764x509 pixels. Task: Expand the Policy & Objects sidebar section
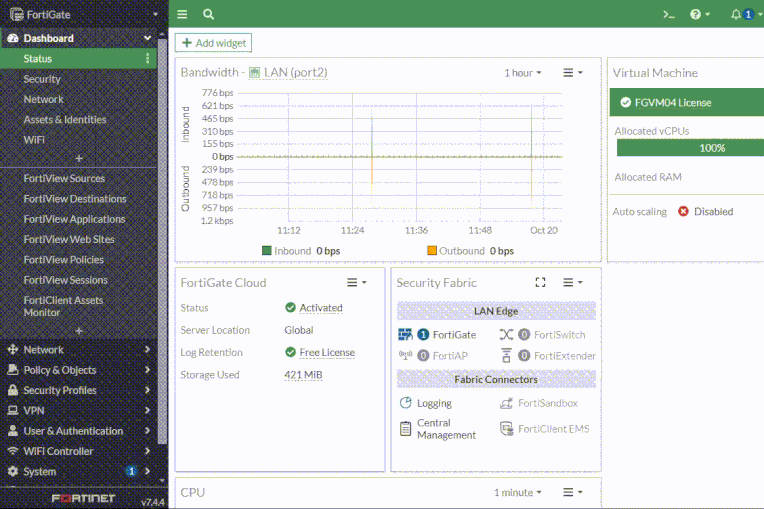[78, 370]
